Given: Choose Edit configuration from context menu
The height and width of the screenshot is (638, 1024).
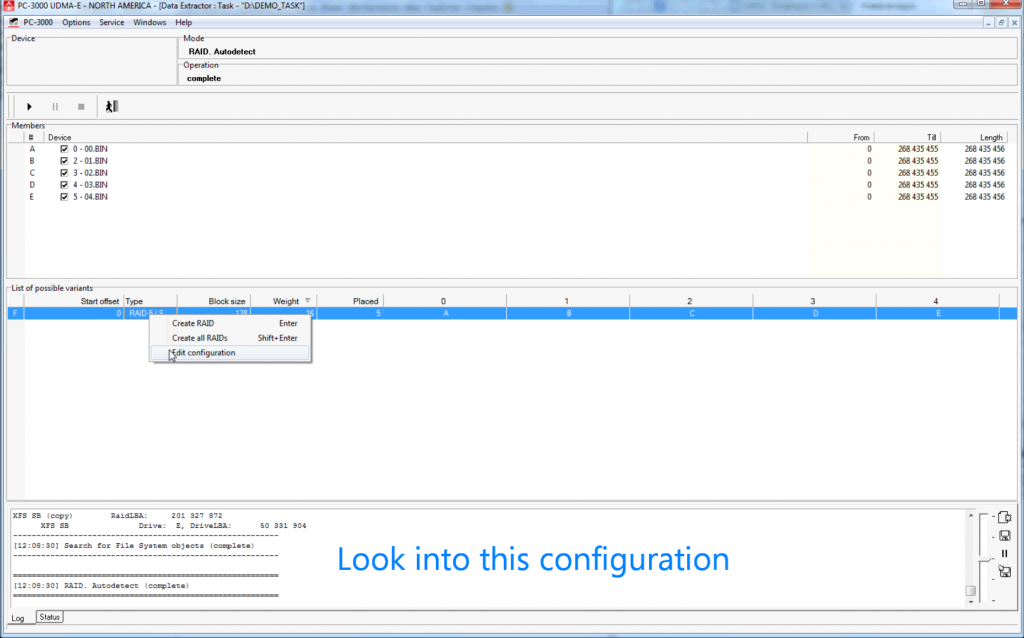Looking at the screenshot, I should [204, 353].
